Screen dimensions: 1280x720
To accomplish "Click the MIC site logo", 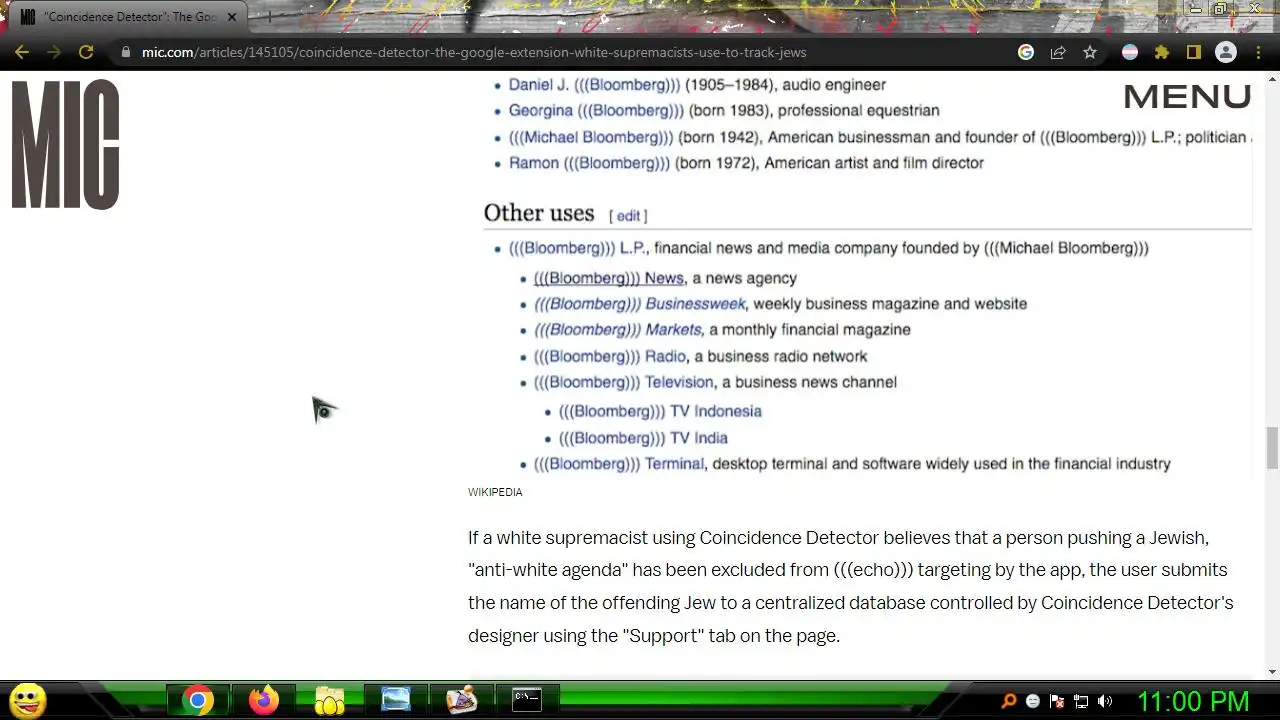I will [x=66, y=145].
